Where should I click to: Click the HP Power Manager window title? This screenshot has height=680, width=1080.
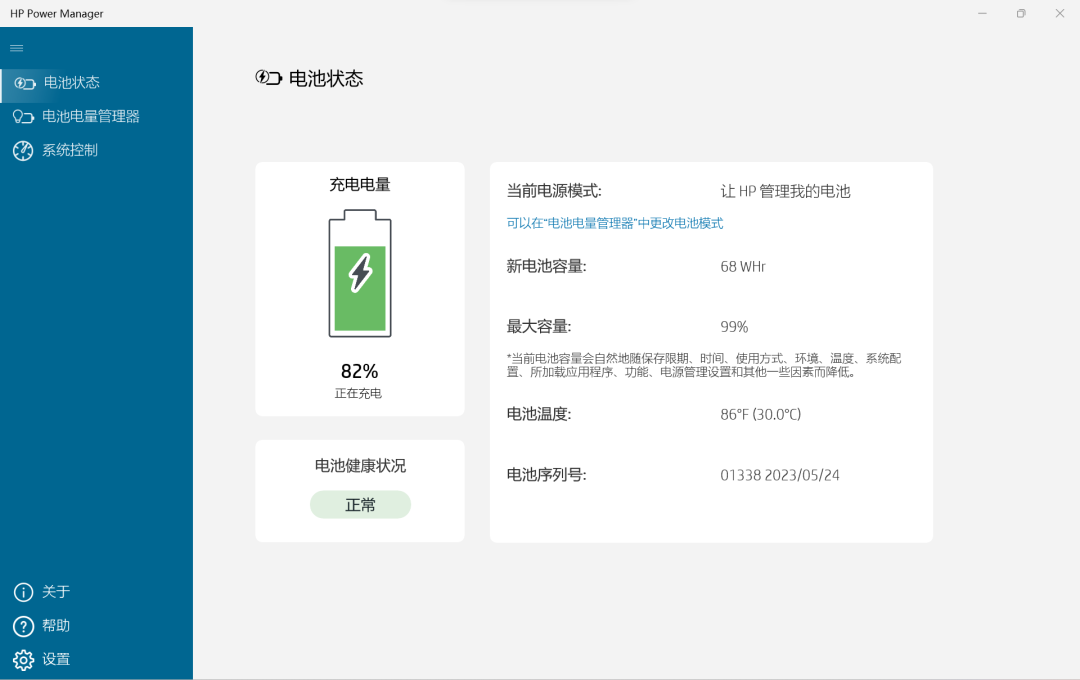[x=56, y=13]
